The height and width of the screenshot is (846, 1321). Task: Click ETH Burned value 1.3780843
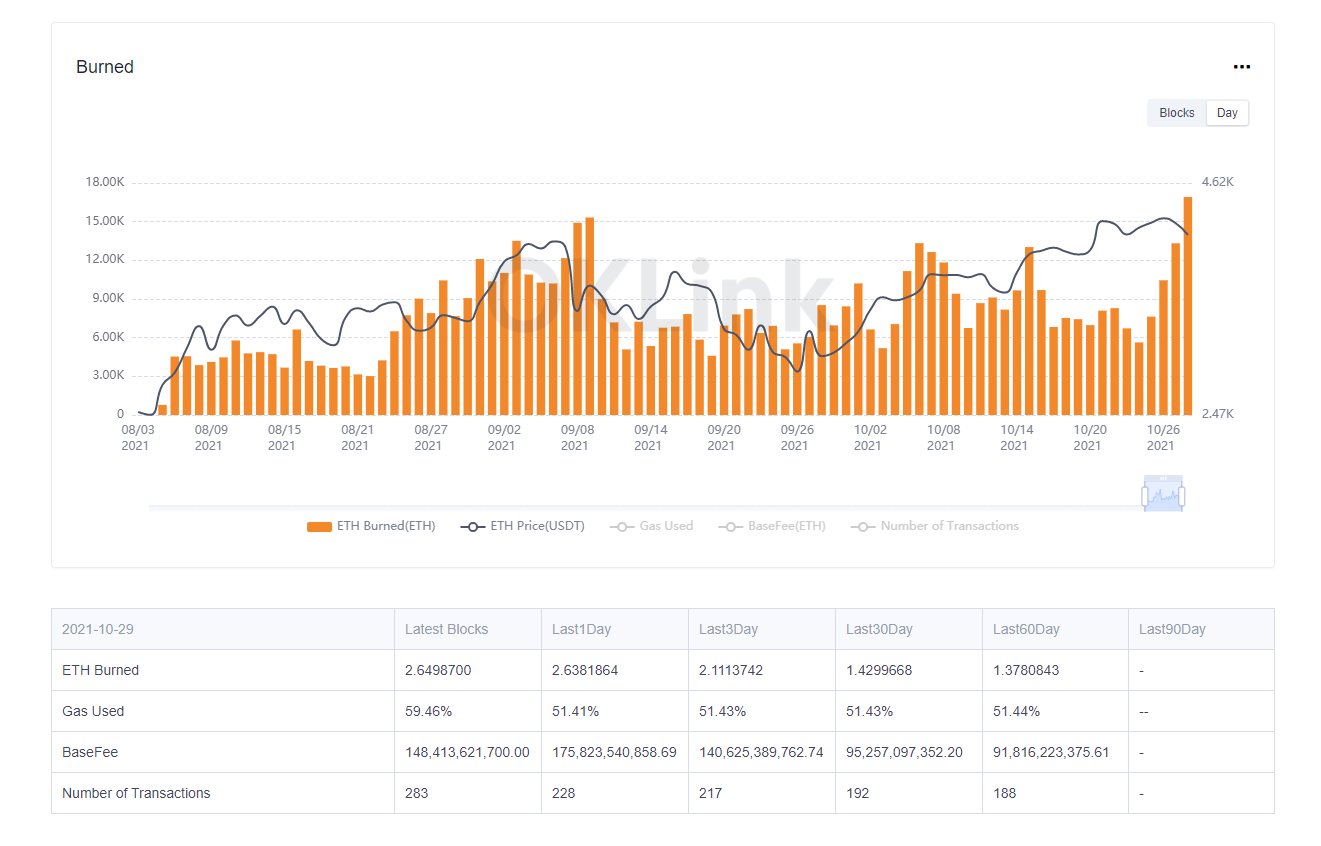tap(1026, 670)
